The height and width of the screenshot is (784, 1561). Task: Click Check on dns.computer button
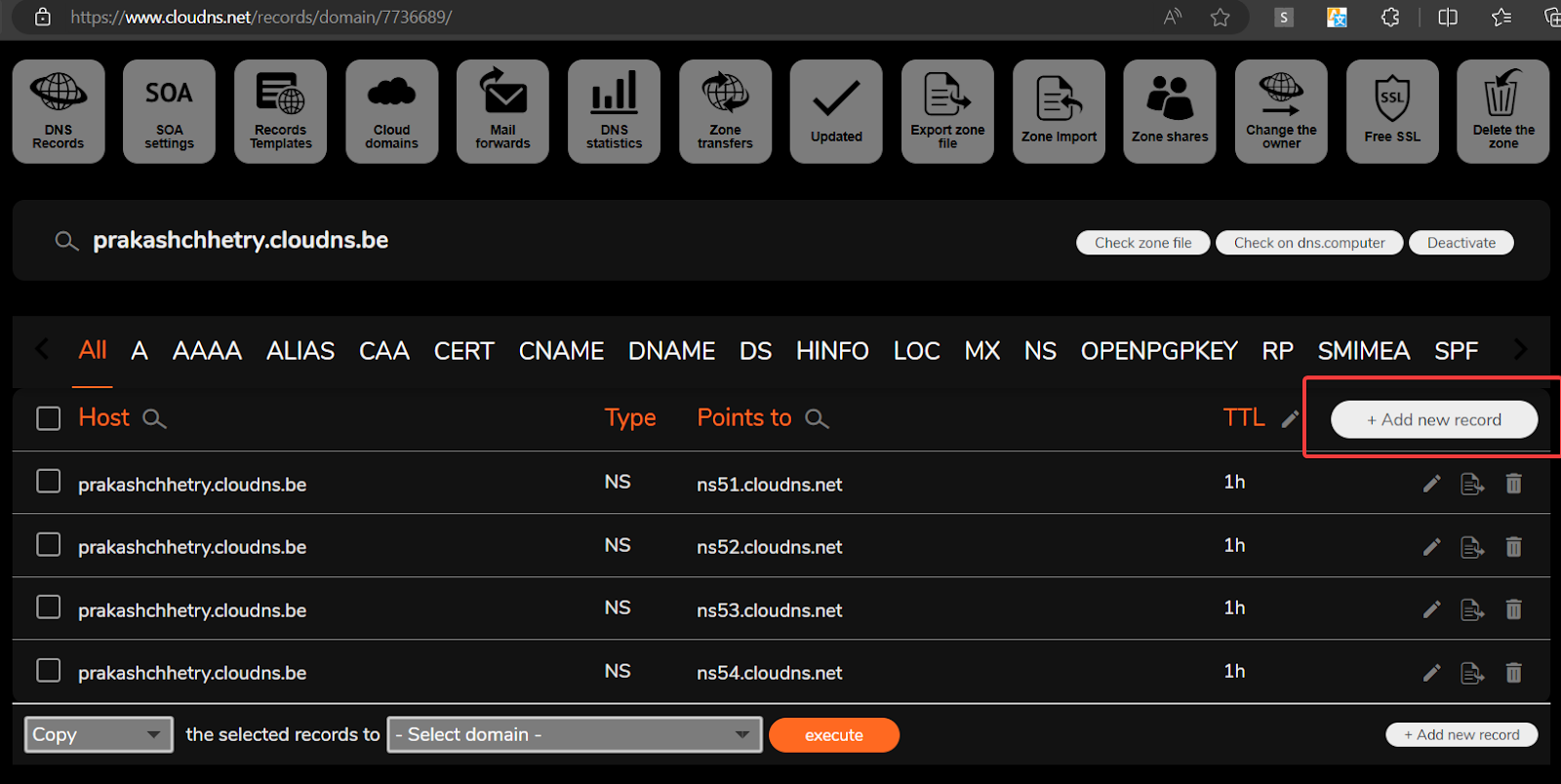(x=1309, y=243)
